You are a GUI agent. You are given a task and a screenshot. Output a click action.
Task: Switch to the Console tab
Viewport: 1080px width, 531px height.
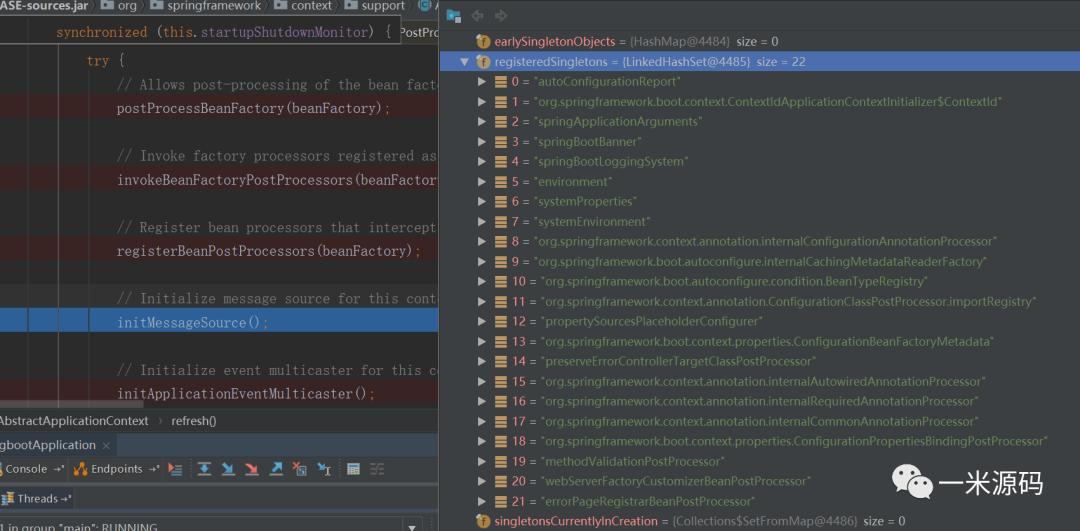[x=27, y=469]
